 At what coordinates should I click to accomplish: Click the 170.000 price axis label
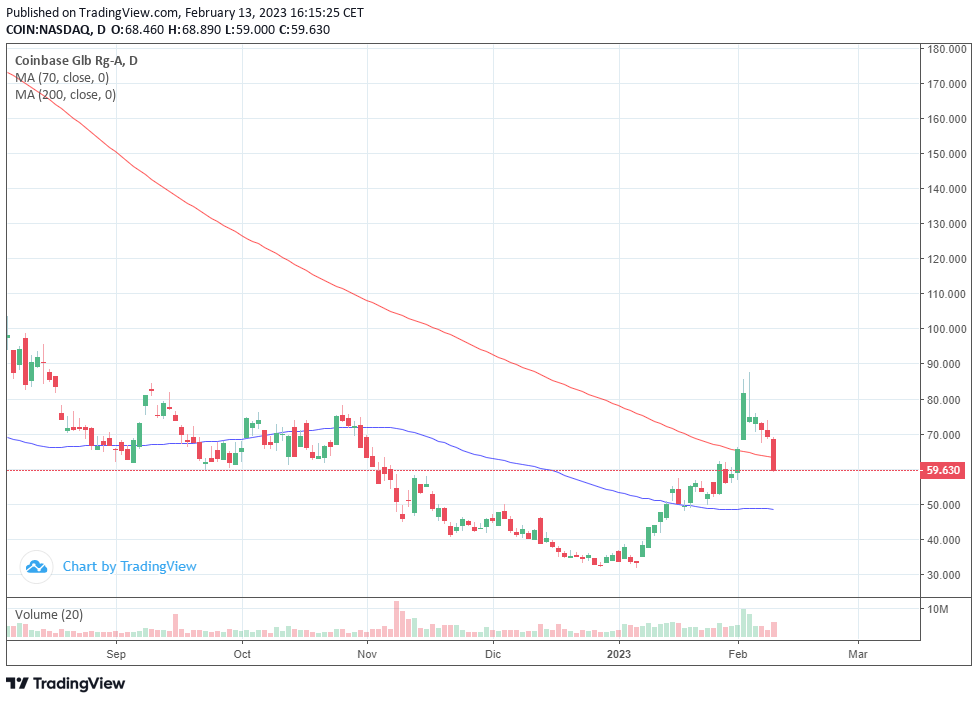946,84
